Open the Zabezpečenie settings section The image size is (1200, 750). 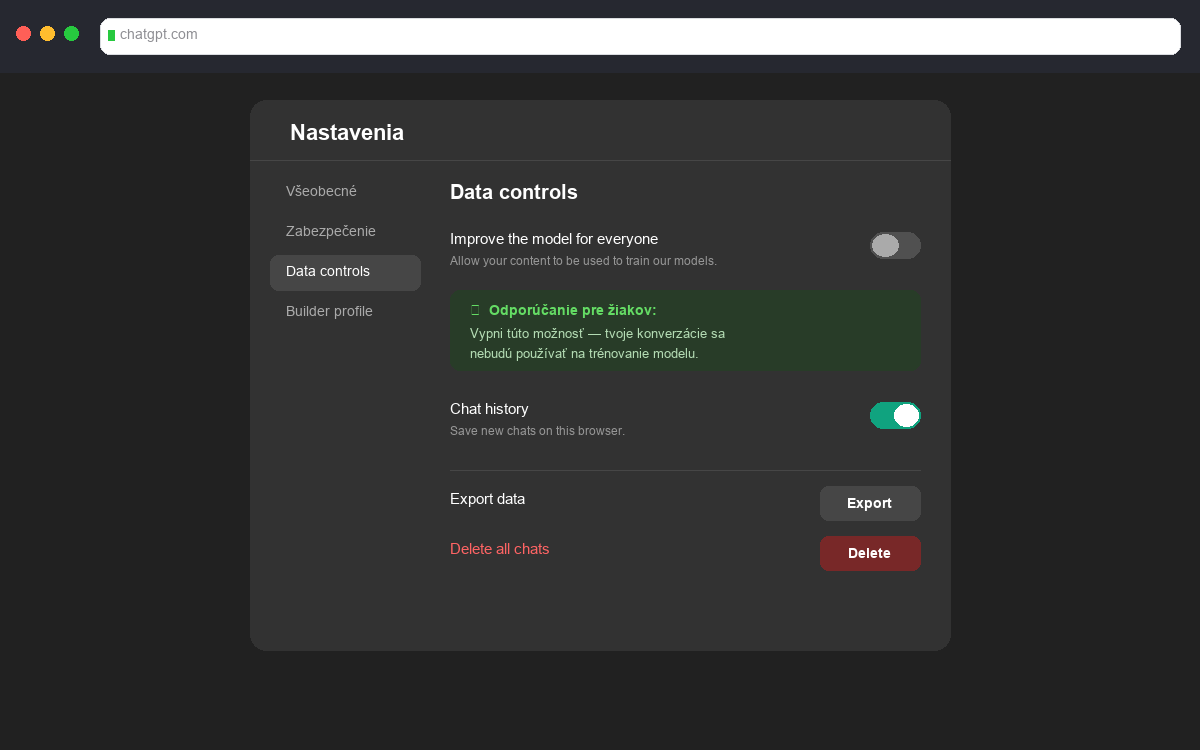click(x=331, y=231)
